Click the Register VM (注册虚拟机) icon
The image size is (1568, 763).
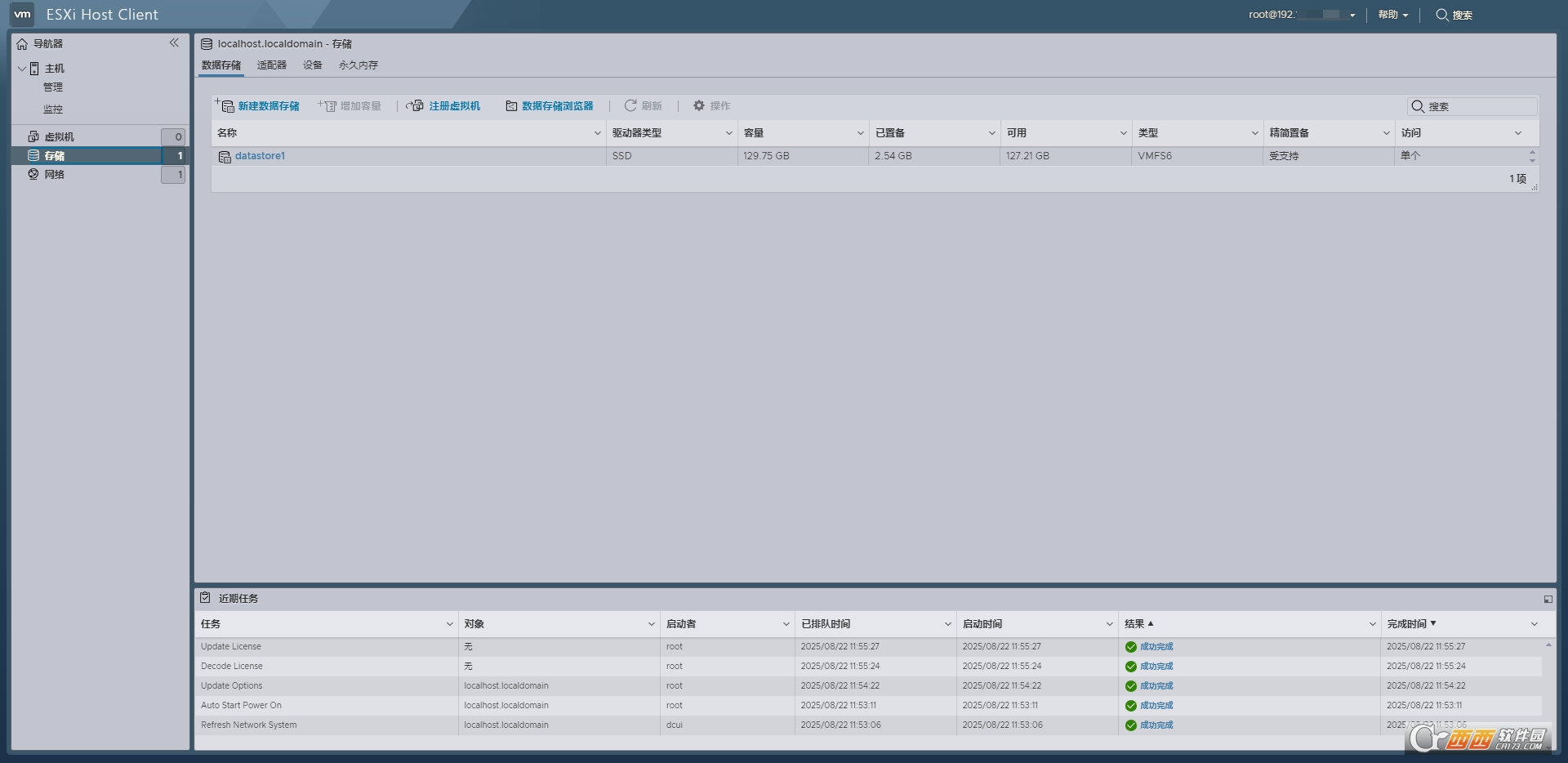415,105
